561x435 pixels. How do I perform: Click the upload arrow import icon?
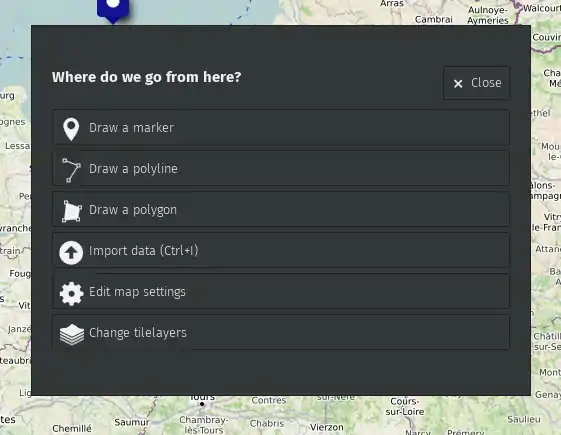click(x=71, y=253)
